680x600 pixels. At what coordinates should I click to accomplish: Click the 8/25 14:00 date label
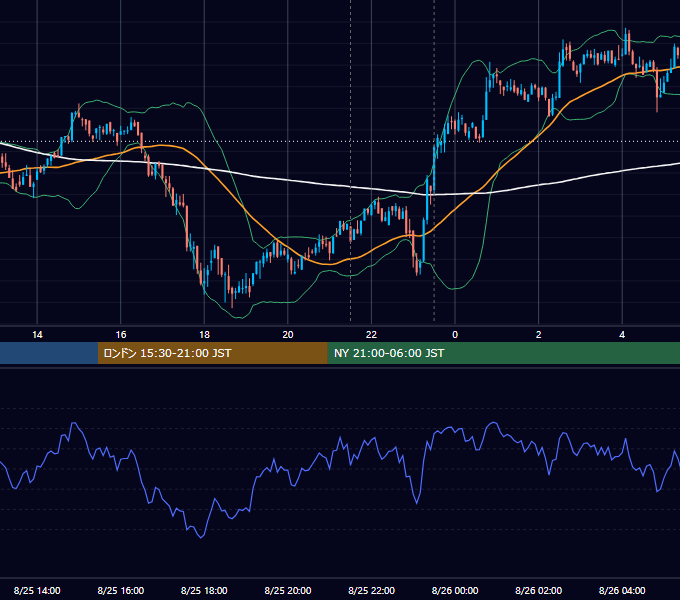(37, 590)
